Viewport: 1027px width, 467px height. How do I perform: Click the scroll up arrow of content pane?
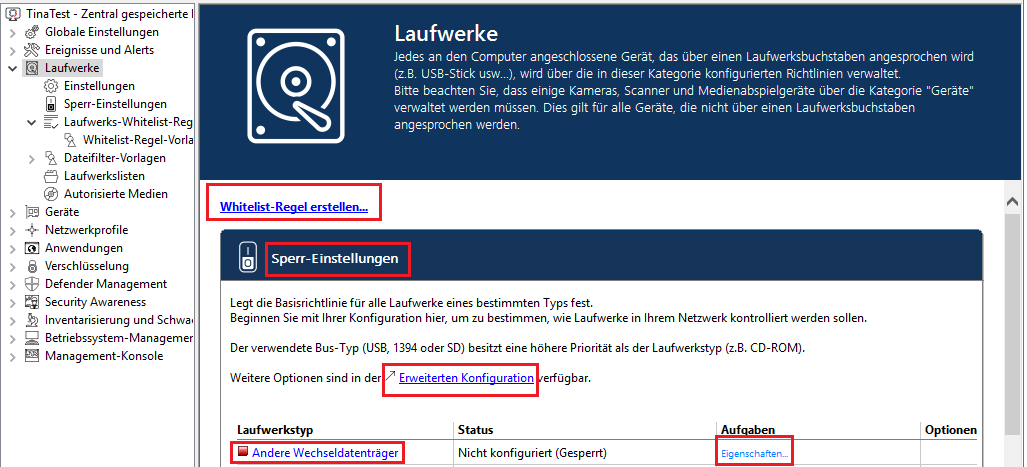coord(1012,203)
